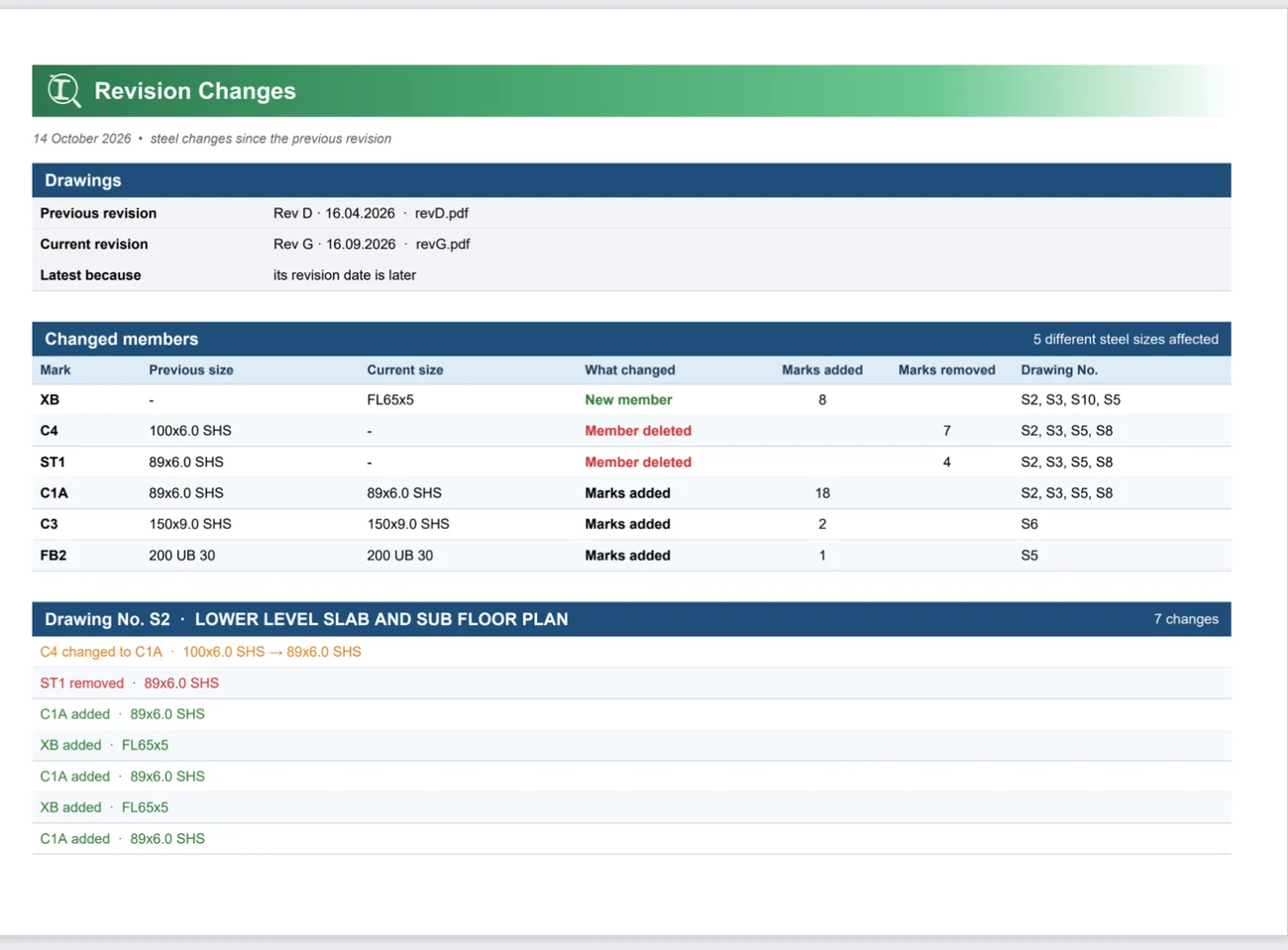Click the 18 marks added value for C1A
The image size is (1288, 950).
822,493
